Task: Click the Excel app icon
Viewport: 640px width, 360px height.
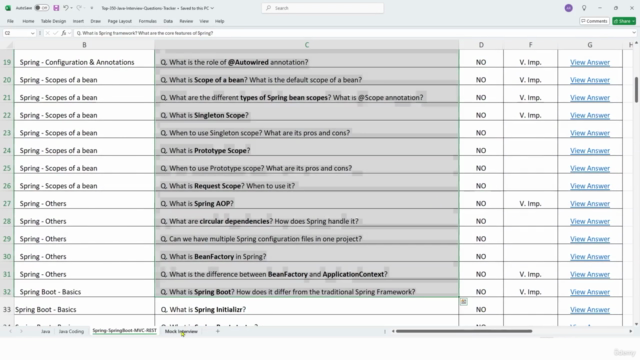Action: click(8, 8)
